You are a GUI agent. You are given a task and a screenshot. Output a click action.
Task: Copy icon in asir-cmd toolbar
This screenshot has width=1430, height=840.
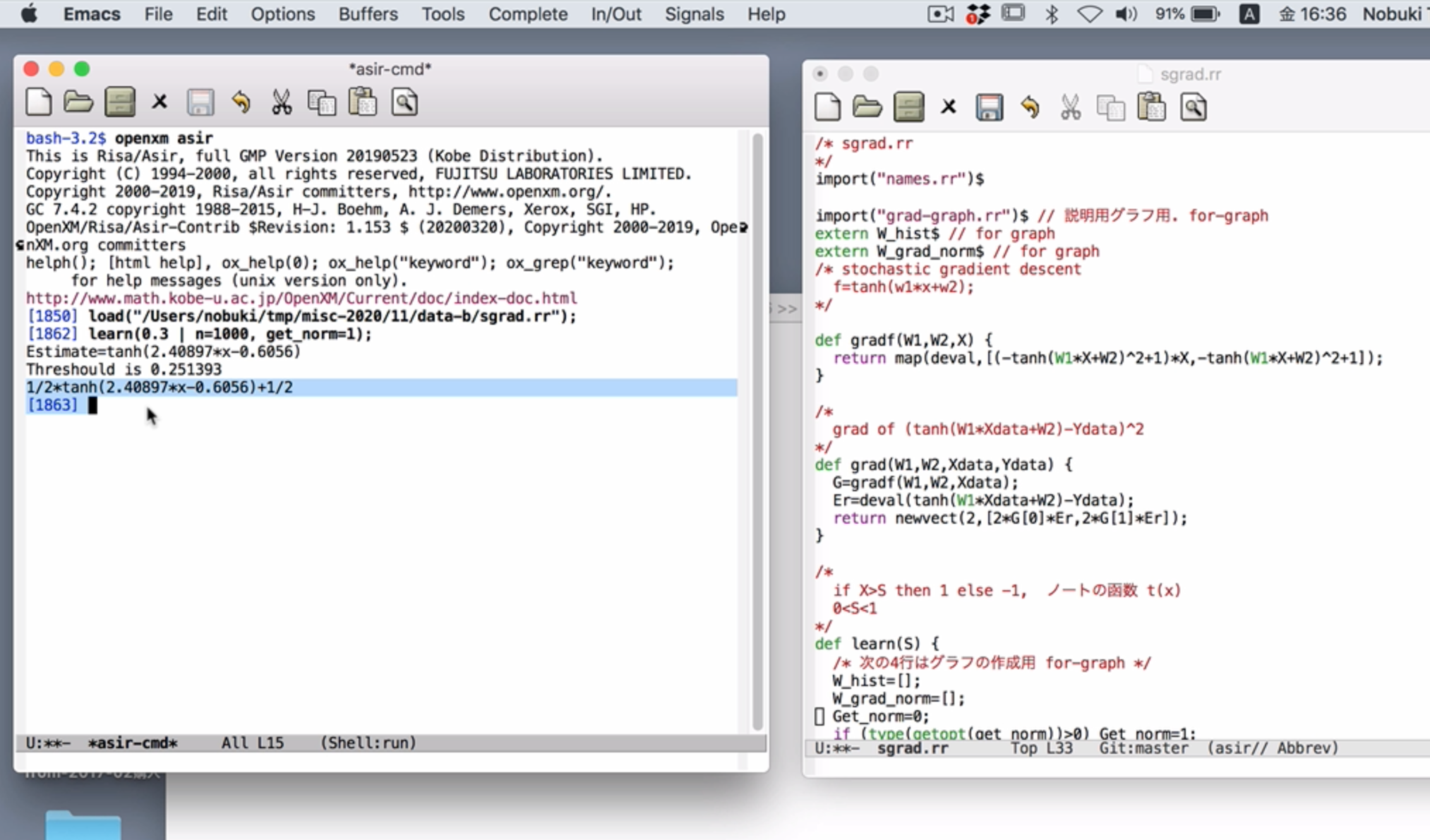[322, 102]
